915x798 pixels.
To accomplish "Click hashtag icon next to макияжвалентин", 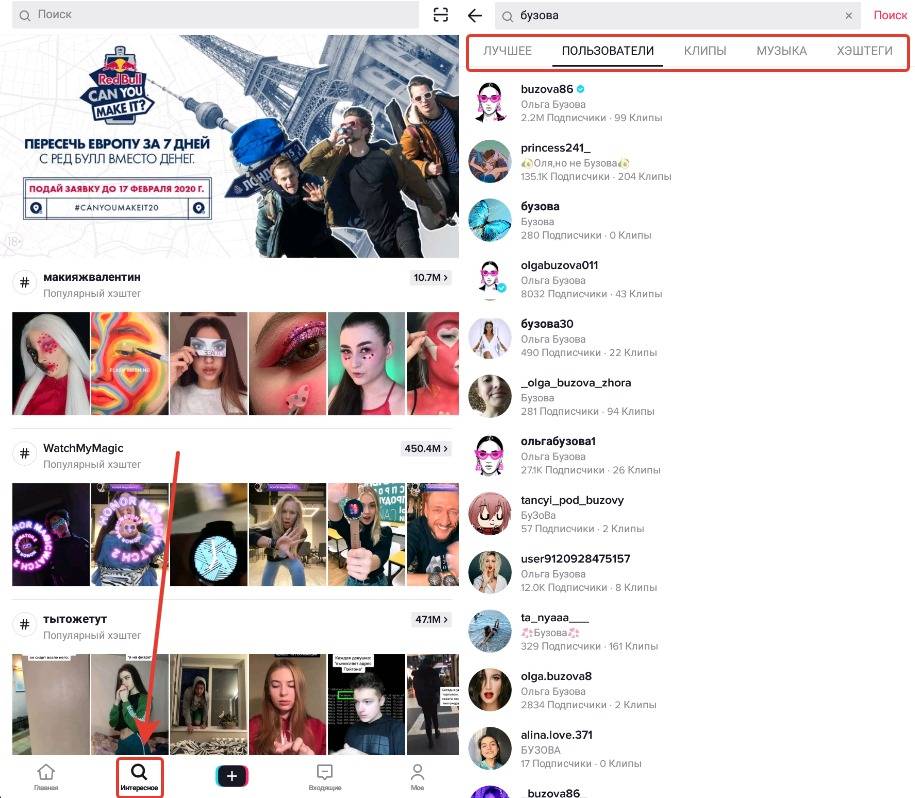I will pos(23,283).
